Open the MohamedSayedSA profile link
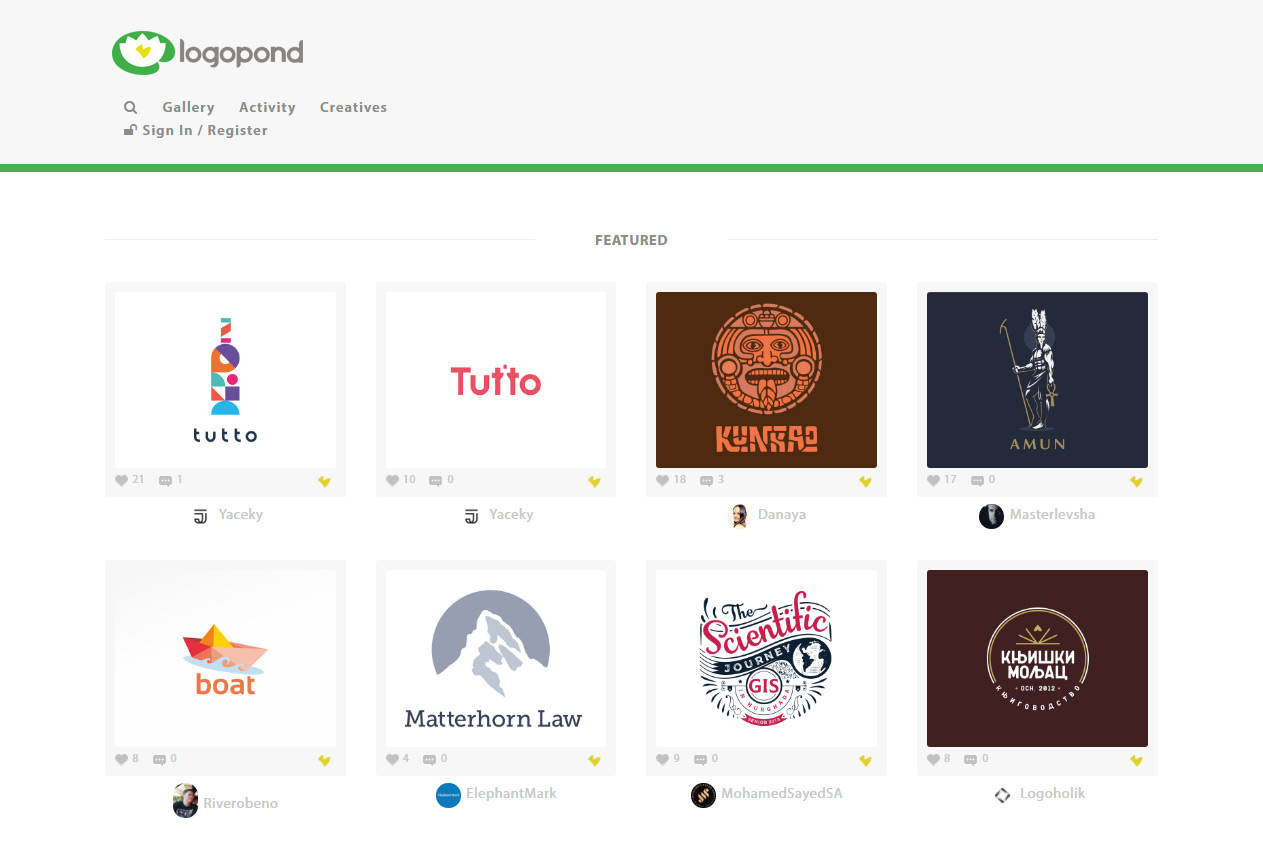1263x843 pixels. (782, 794)
